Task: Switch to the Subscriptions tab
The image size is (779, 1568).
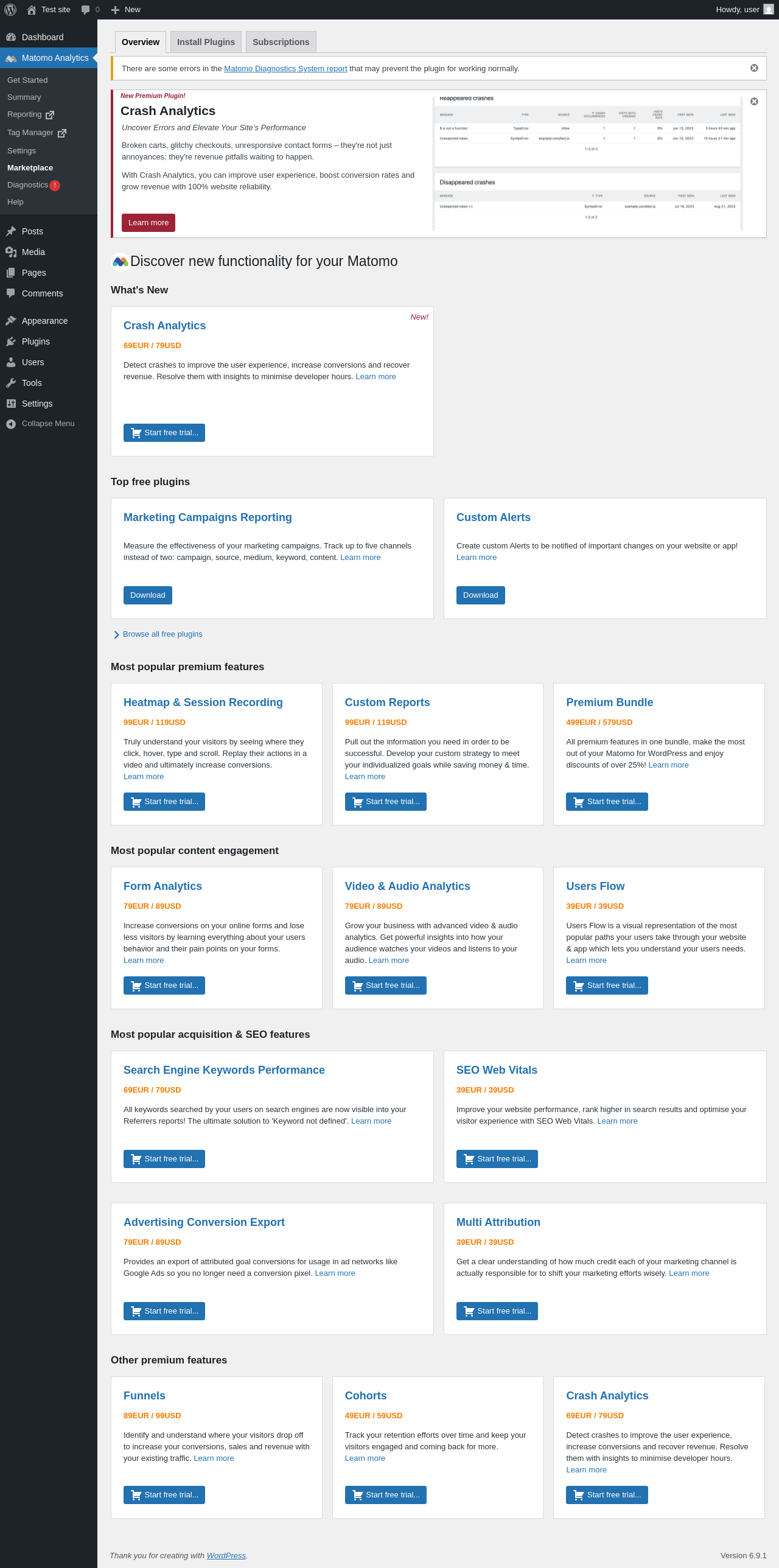Action: pyautogui.click(x=281, y=42)
